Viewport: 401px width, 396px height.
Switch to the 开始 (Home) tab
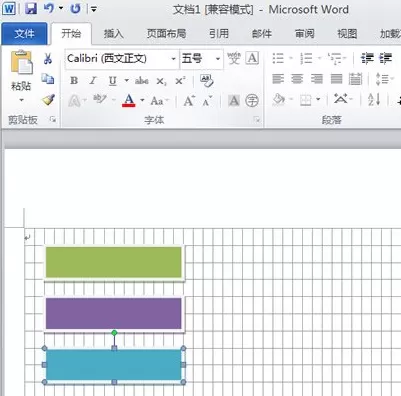click(x=71, y=34)
